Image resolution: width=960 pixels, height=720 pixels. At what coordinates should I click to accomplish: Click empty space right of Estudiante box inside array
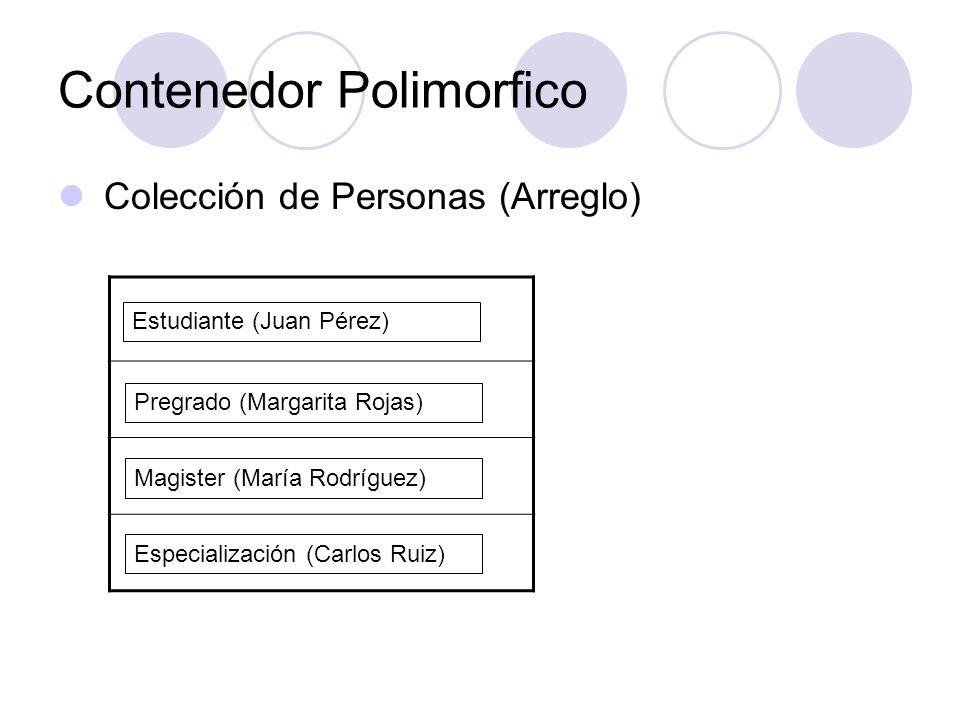pyautogui.click(x=507, y=320)
